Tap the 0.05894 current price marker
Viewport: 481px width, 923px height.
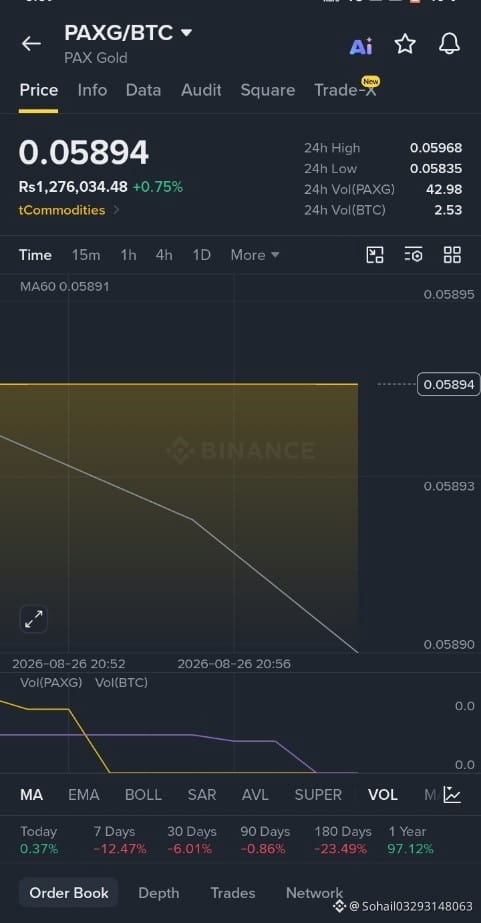(449, 384)
